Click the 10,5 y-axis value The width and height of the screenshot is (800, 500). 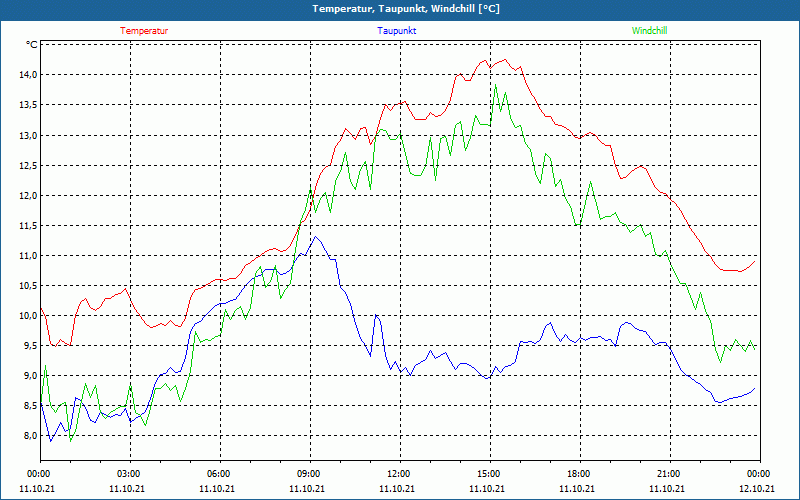pos(29,286)
